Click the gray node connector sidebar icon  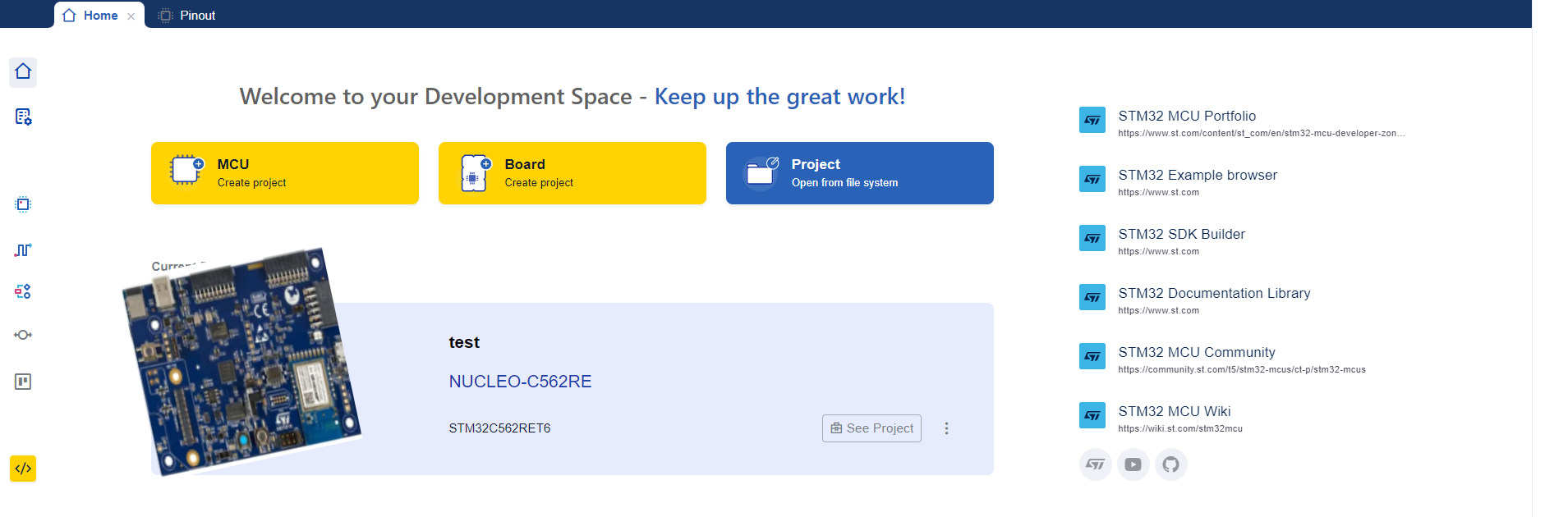pyautogui.click(x=23, y=335)
